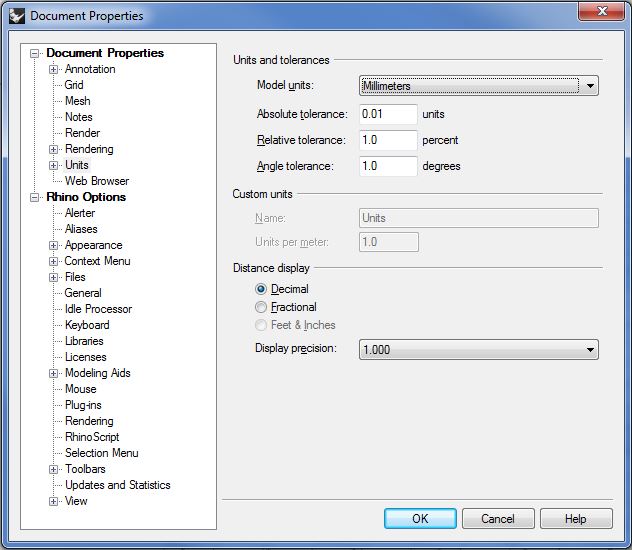This screenshot has height=550, width=632.
Task: Open Rendering under Document Properties
Action: pos(89,149)
